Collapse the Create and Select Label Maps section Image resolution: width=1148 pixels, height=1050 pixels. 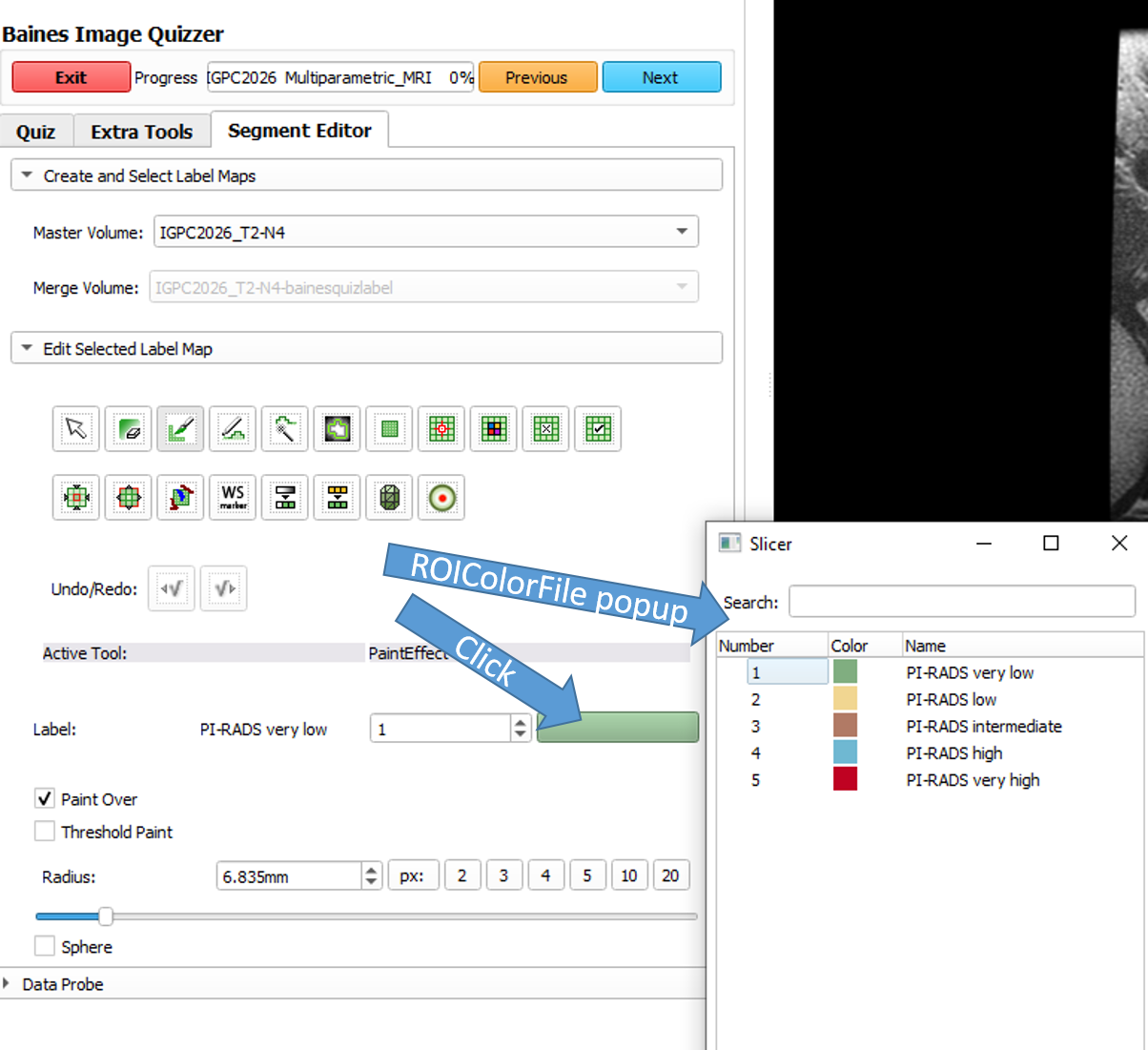[27, 175]
